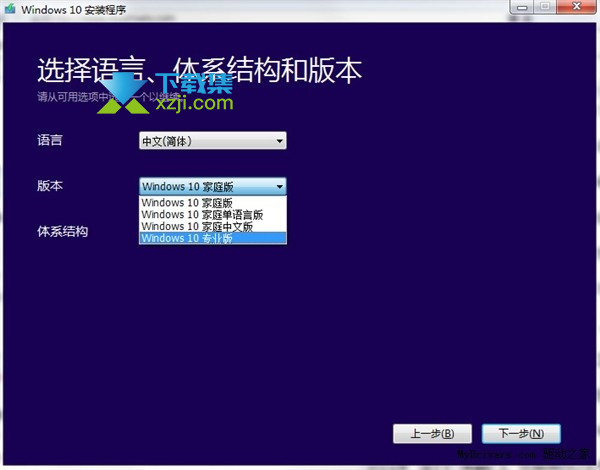Screen dimensions: 600x470
Task: Click the maximize button in title bar
Action: [x=546, y=7]
